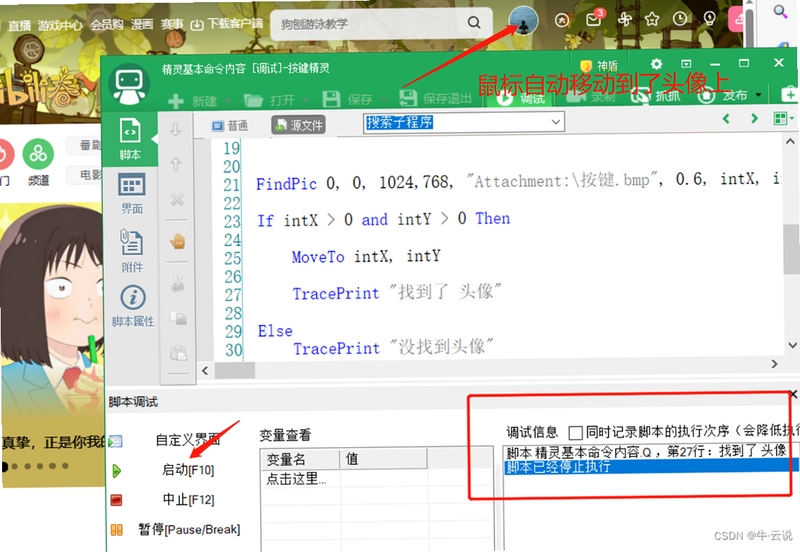This screenshot has width=800, height=552.
Task: Click the 发布 publish toolbar button
Action: [723, 95]
